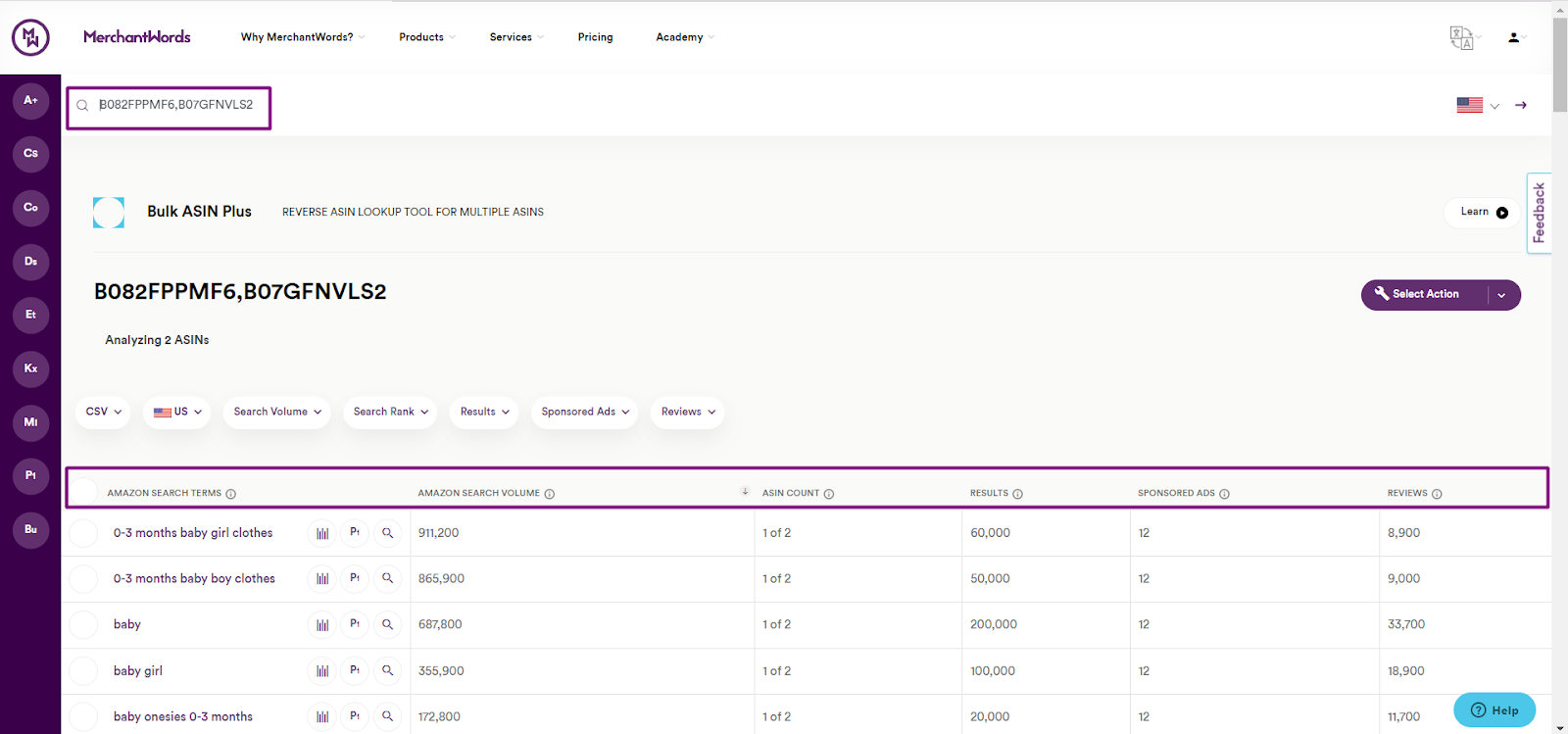Image resolution: width=1568 pixels, height=734 pixels.
Task: Expand the Sponsored Ads filter
Action: click(x=584, y=413)
